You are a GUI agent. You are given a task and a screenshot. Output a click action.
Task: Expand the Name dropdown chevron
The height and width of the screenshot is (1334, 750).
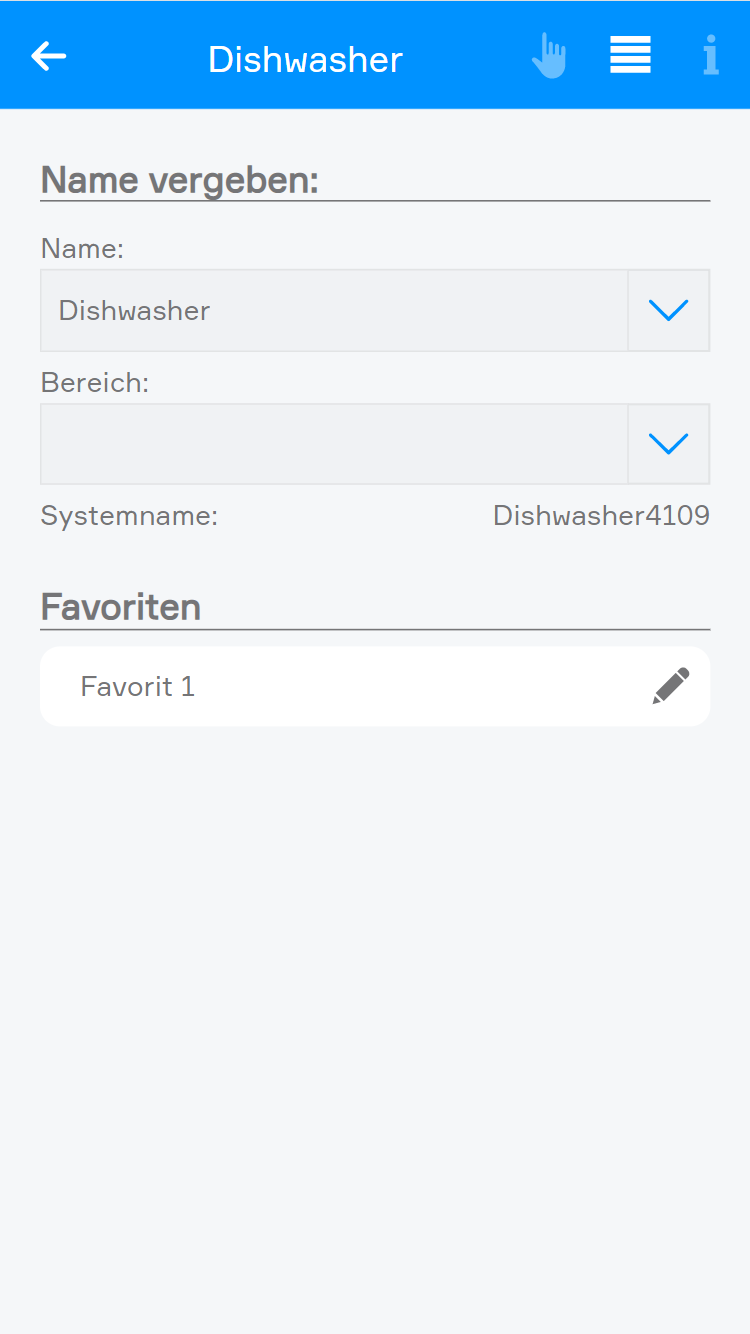pyautogui.click(x=668, y=310)
